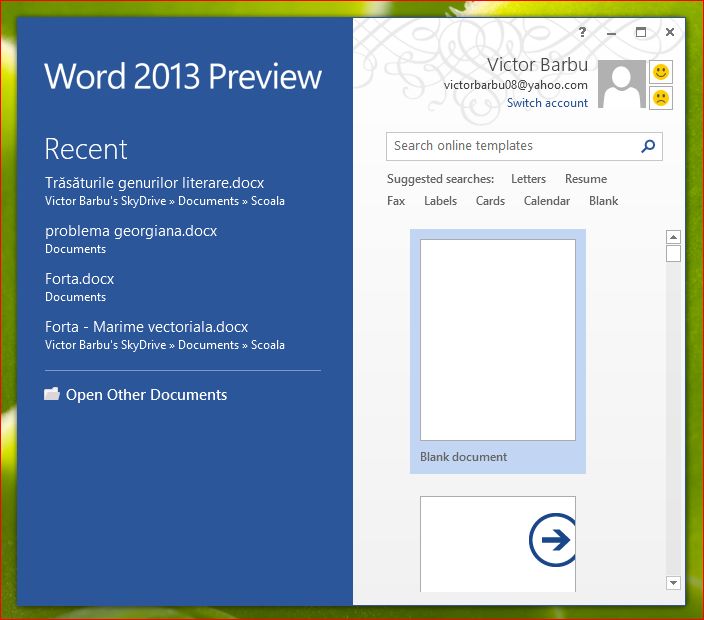Screen dimensions: 704x620
Task: Open recent file Trăsăturile genurilor literare.docx
Action: pyautogui.click(x=164, y=191)
